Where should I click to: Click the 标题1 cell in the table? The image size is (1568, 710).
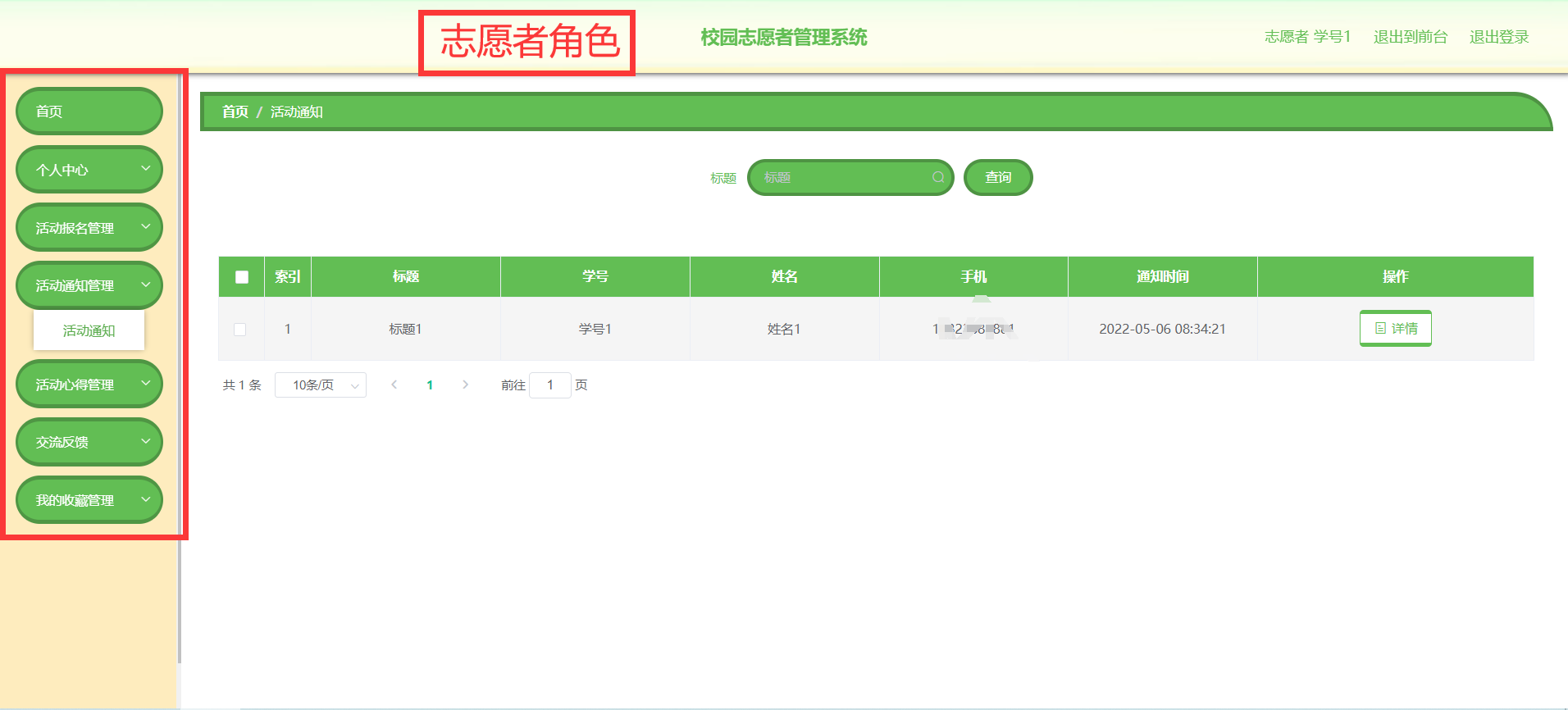coord(406,329)
